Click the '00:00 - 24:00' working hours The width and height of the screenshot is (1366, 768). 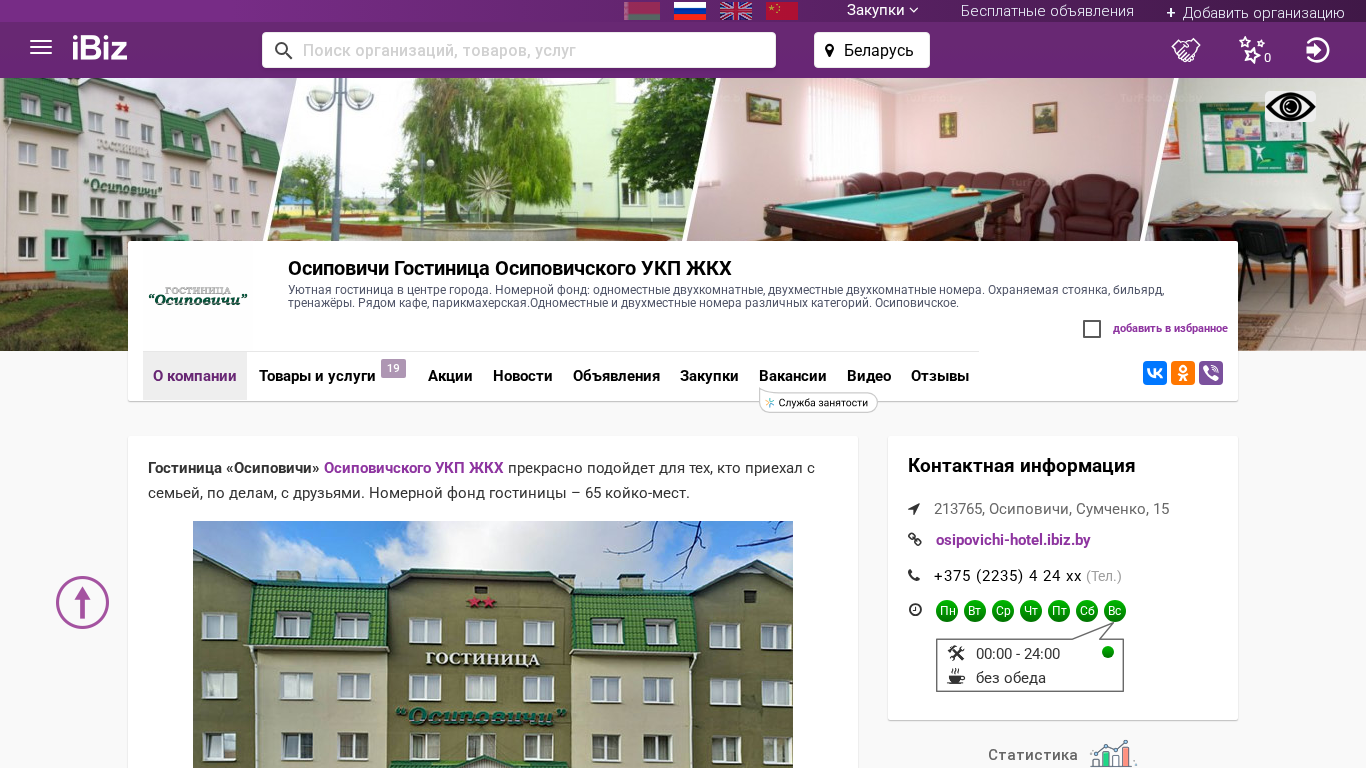coord(1018,654)
